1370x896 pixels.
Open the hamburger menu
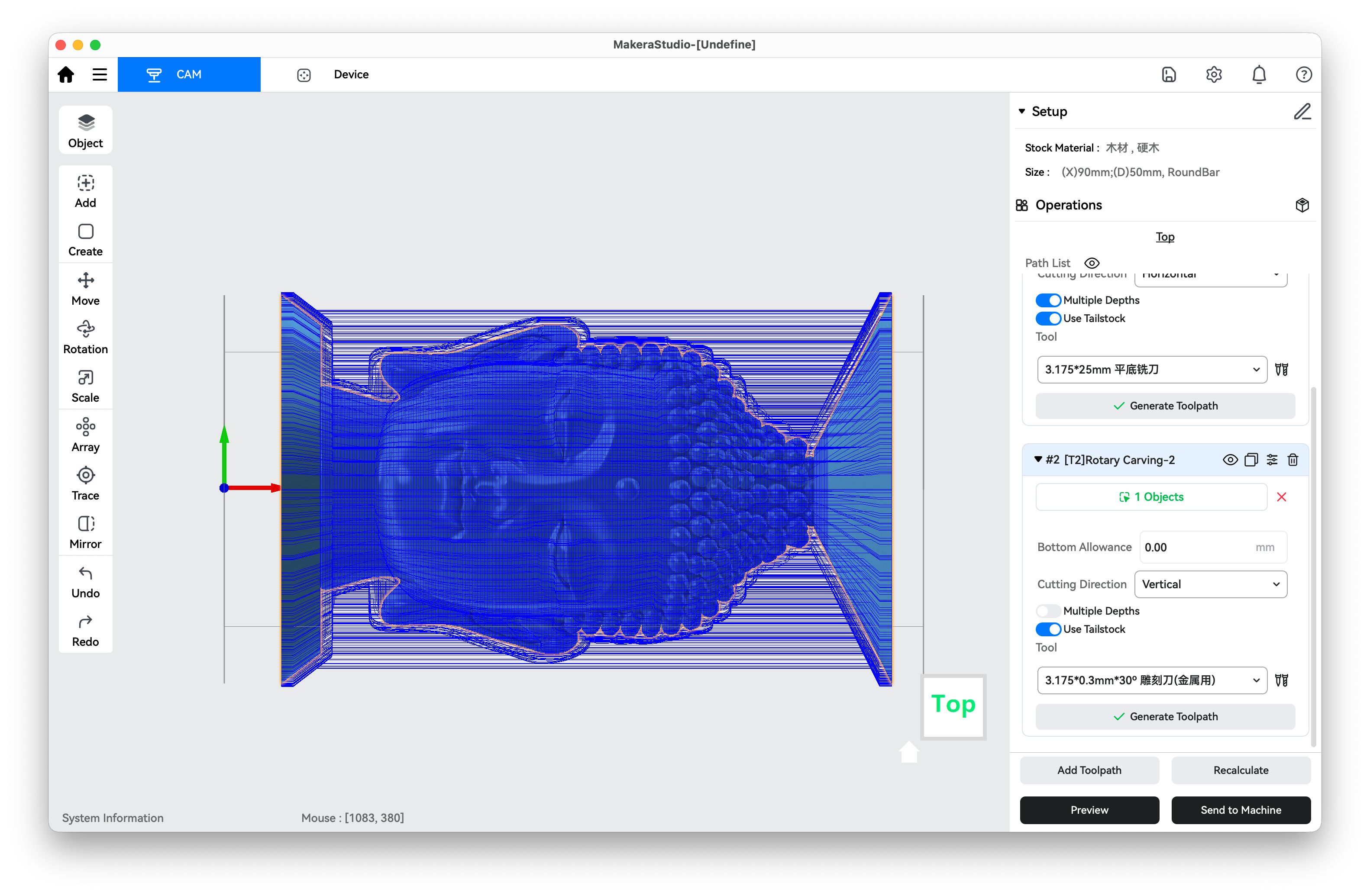click(100, 74)
